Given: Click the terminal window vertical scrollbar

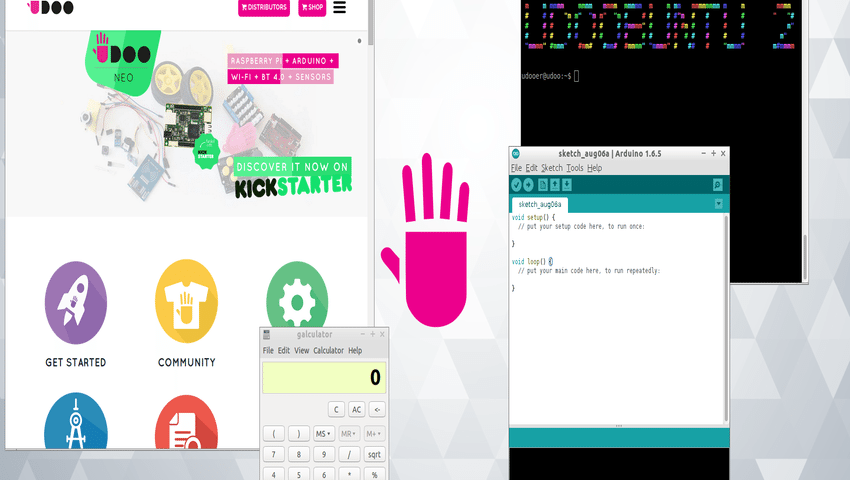Looking at the screenshot, I should pos(805,258).
